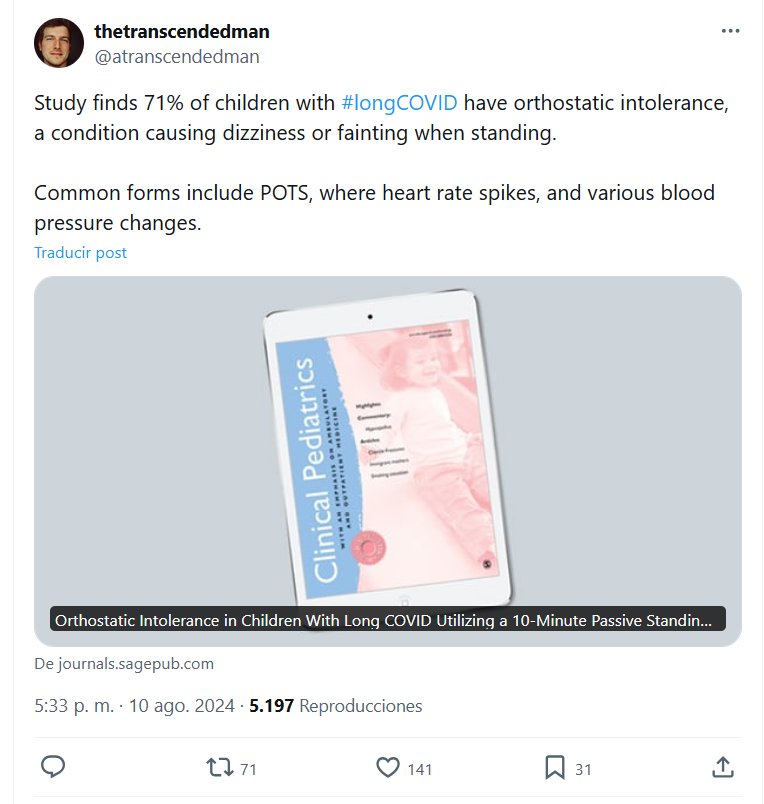Click the bookmark count 31
The width and height of the screenshot is (764, 804).
click(583, 769)
